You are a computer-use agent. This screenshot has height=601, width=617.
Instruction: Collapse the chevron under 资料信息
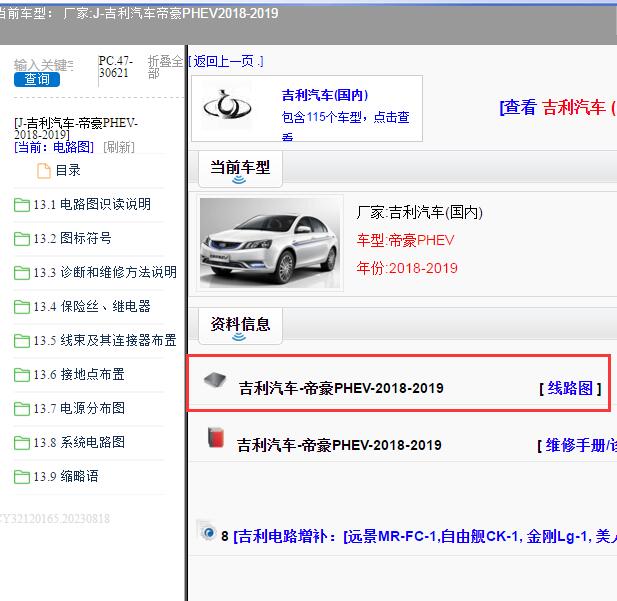(x=239, y=337)
